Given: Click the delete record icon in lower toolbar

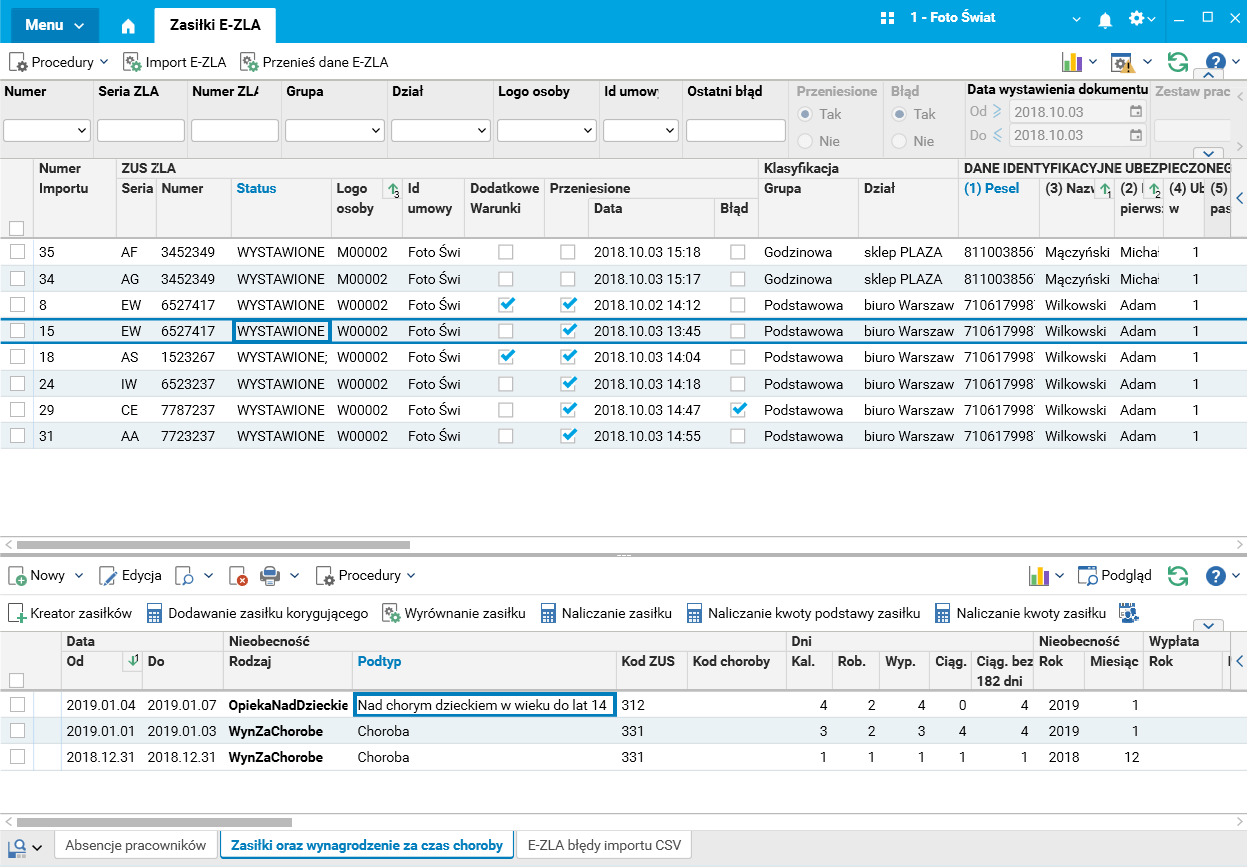Looking at the screenshot, I should click(238, 576).
